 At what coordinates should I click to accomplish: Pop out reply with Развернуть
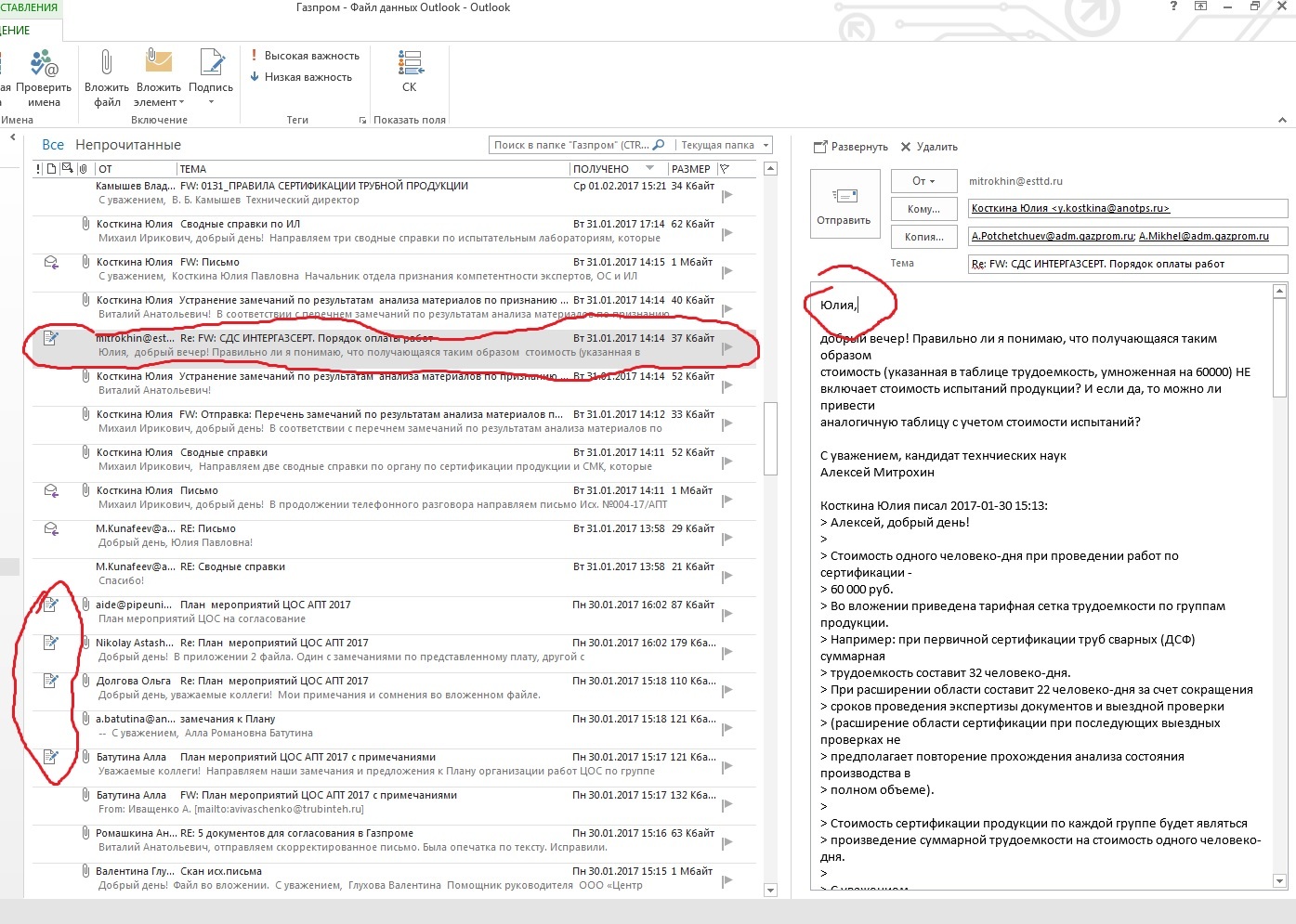coord(851,147)
